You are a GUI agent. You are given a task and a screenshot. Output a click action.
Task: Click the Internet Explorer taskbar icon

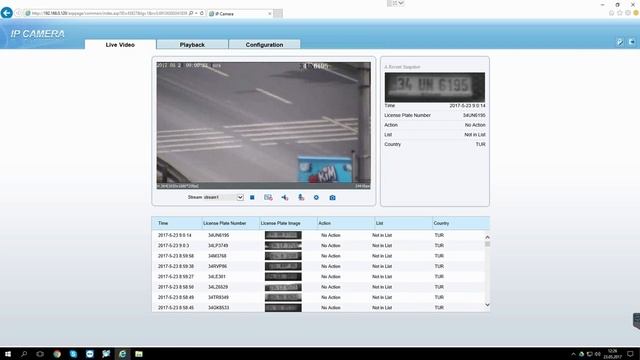pos(122,354)
